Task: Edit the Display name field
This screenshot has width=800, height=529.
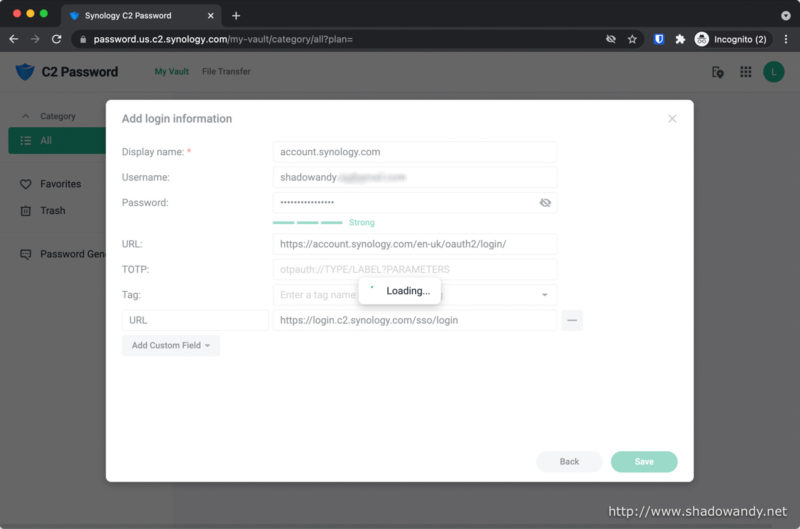Action: [x=414, y=152]
